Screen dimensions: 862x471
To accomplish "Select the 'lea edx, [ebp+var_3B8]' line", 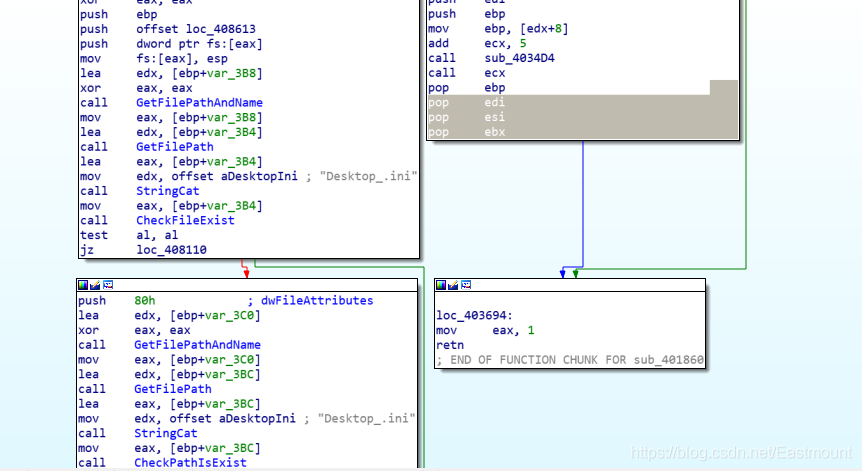I will pos(171,74).
